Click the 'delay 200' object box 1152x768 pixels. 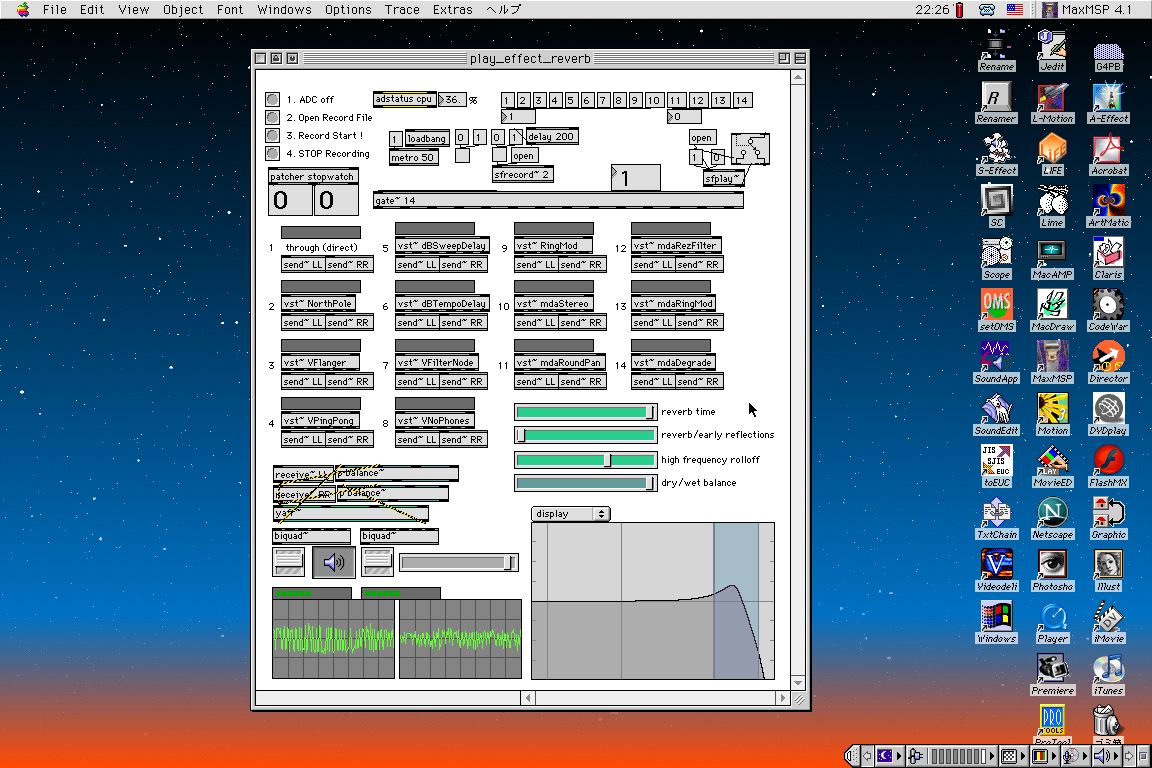click(x=551, y=137)
